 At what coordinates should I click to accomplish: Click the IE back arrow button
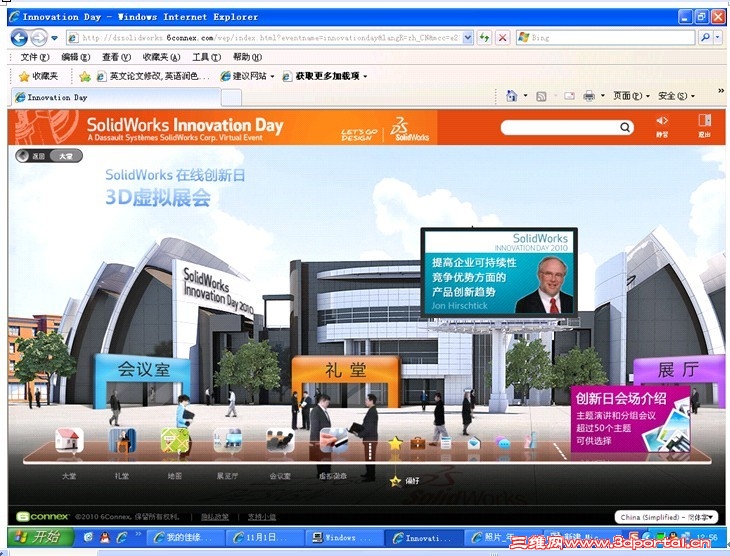19,38
